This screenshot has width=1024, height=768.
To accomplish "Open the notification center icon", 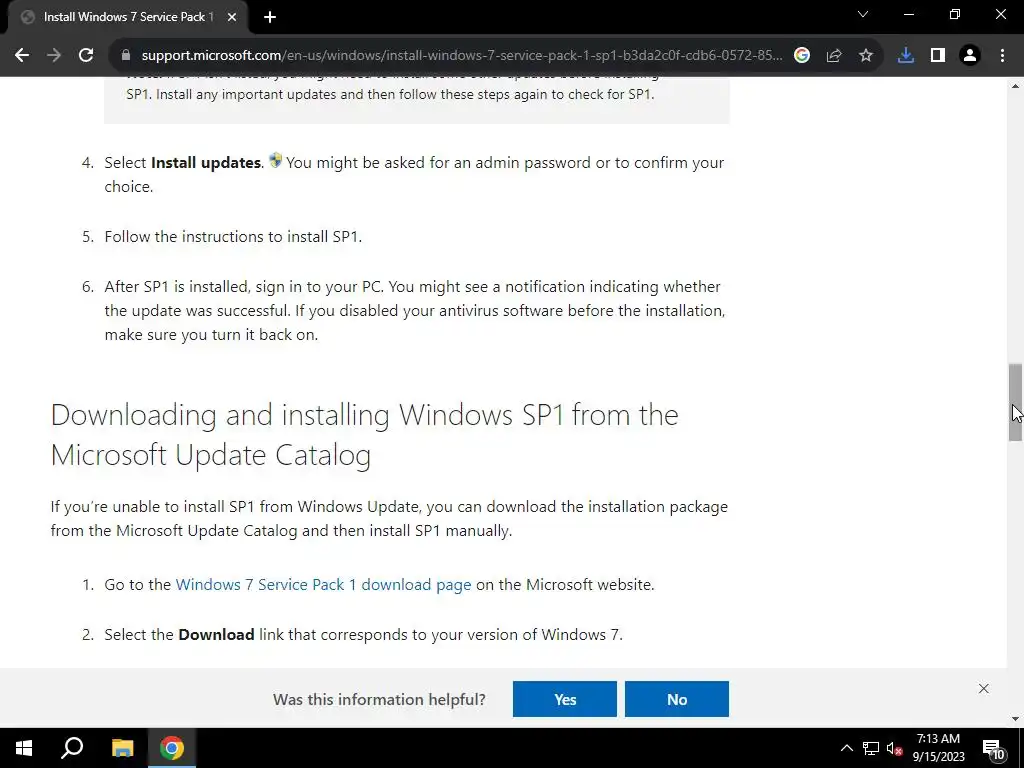I will [x=993, y=748].
